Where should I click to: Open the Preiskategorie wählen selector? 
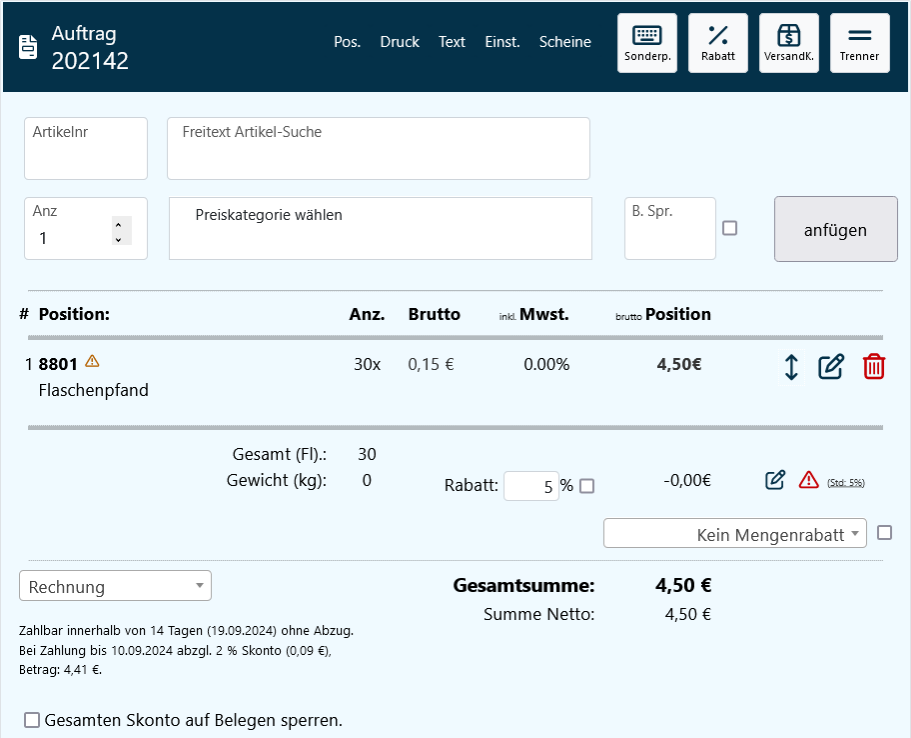(380, 228)
